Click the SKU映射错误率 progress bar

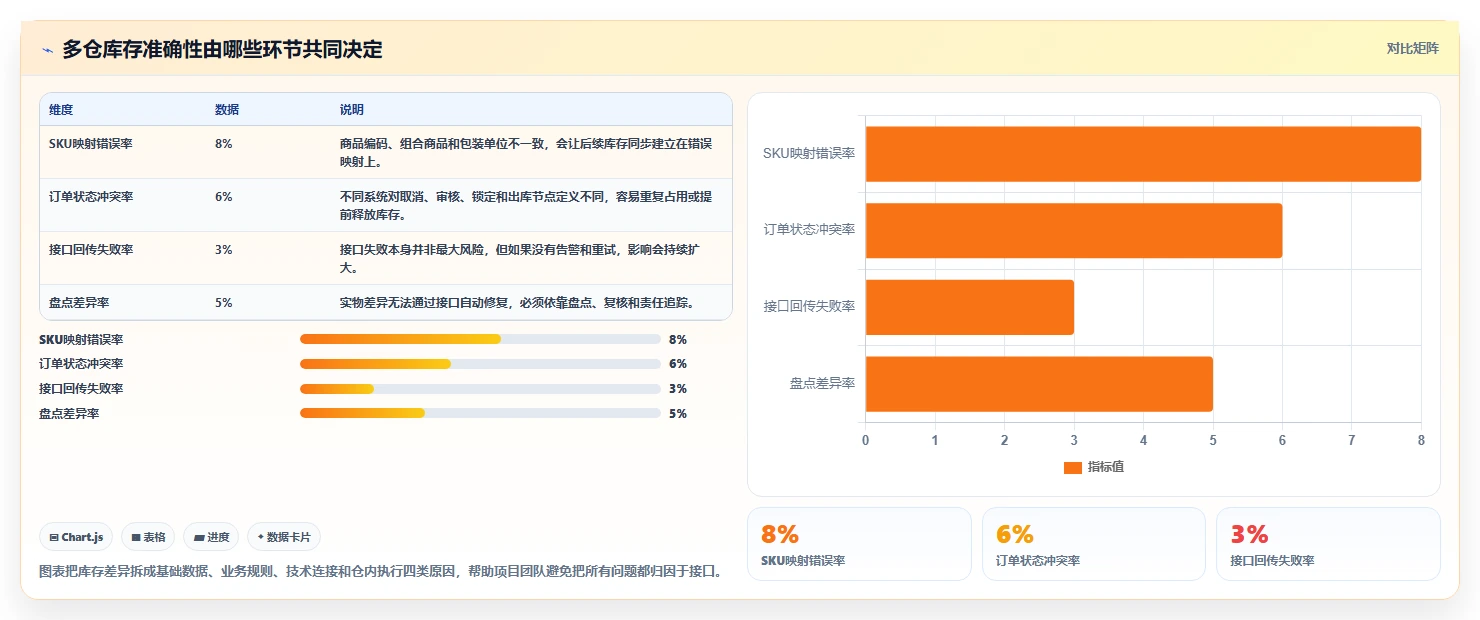click(x=480, y=339)
